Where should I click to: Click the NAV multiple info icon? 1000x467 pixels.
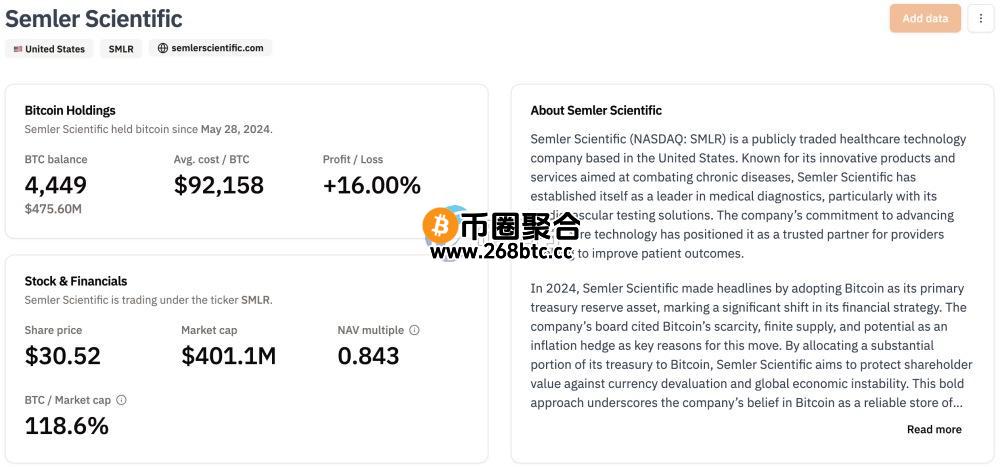click(x=415, y=330)
